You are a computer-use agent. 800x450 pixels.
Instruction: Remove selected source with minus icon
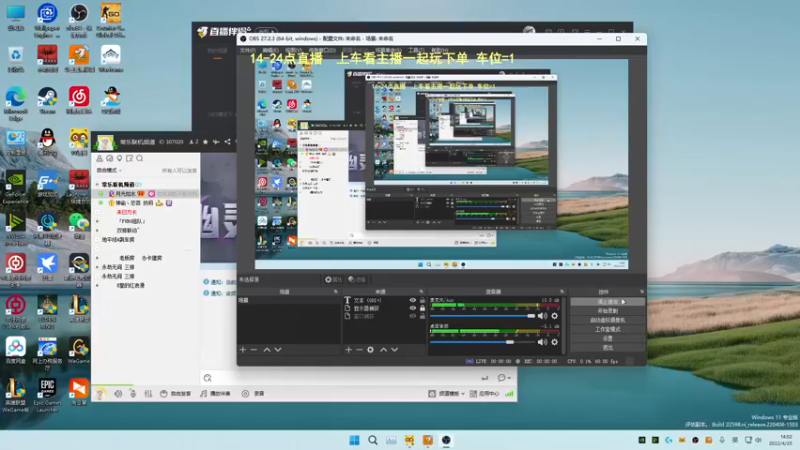[x=359, y=349]
